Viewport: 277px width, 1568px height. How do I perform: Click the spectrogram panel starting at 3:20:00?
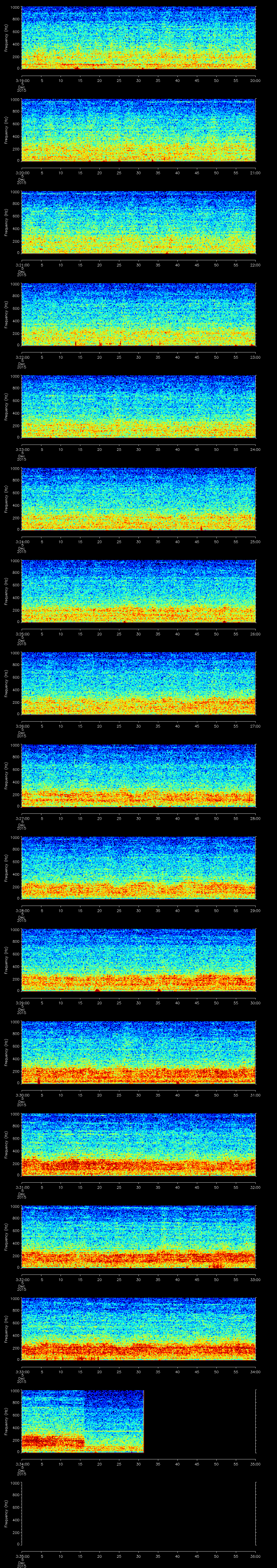tap(138, 130)
